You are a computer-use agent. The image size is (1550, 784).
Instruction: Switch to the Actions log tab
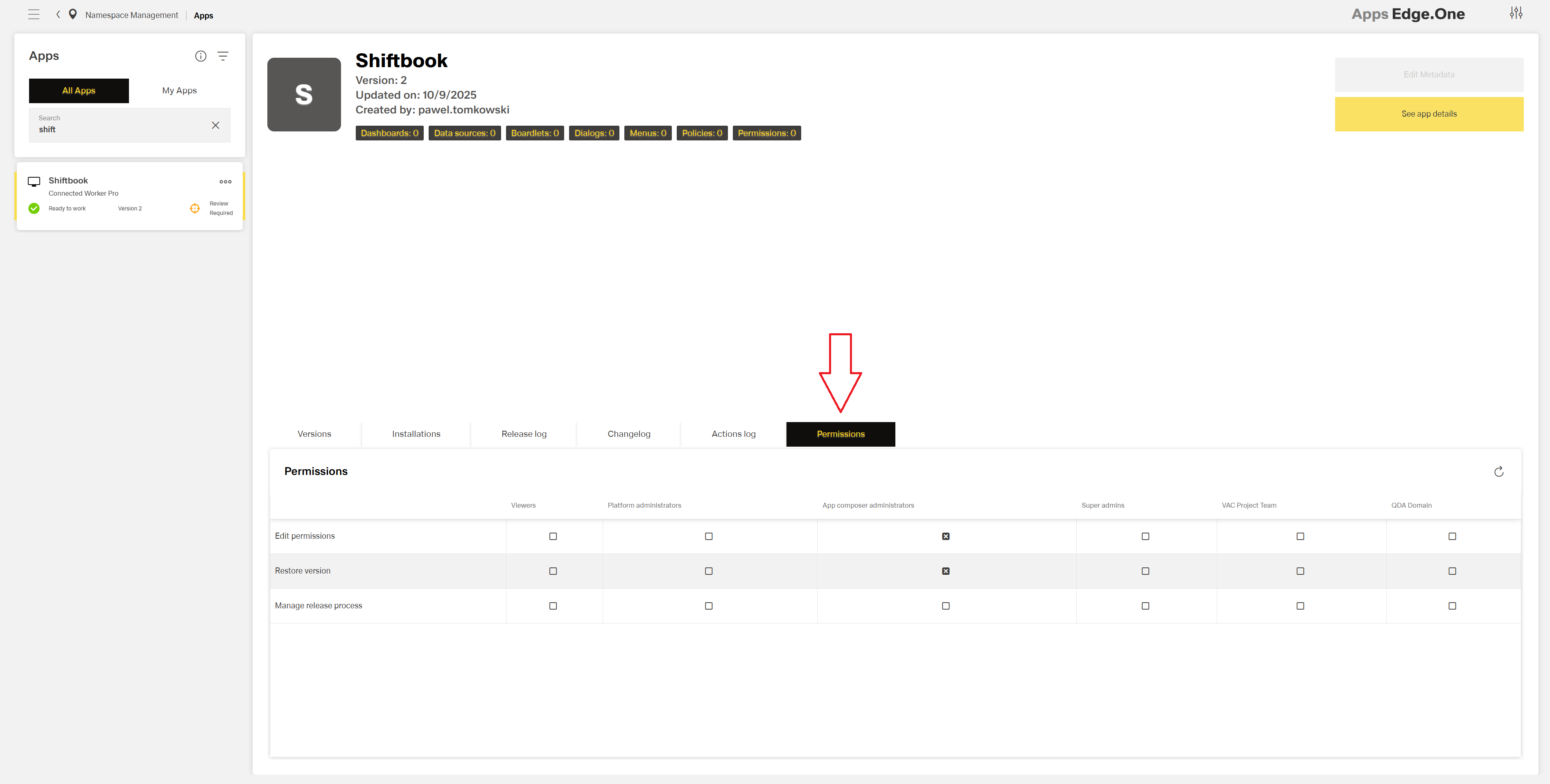[733, 433]
